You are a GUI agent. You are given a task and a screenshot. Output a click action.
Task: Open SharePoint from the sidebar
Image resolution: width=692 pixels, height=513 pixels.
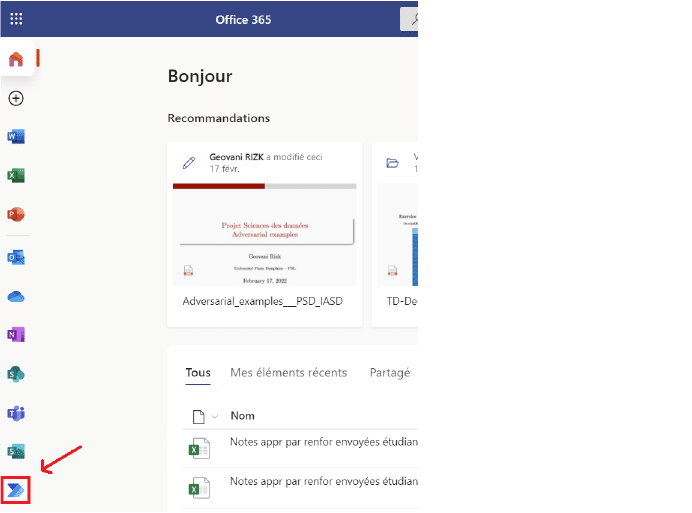16,374
